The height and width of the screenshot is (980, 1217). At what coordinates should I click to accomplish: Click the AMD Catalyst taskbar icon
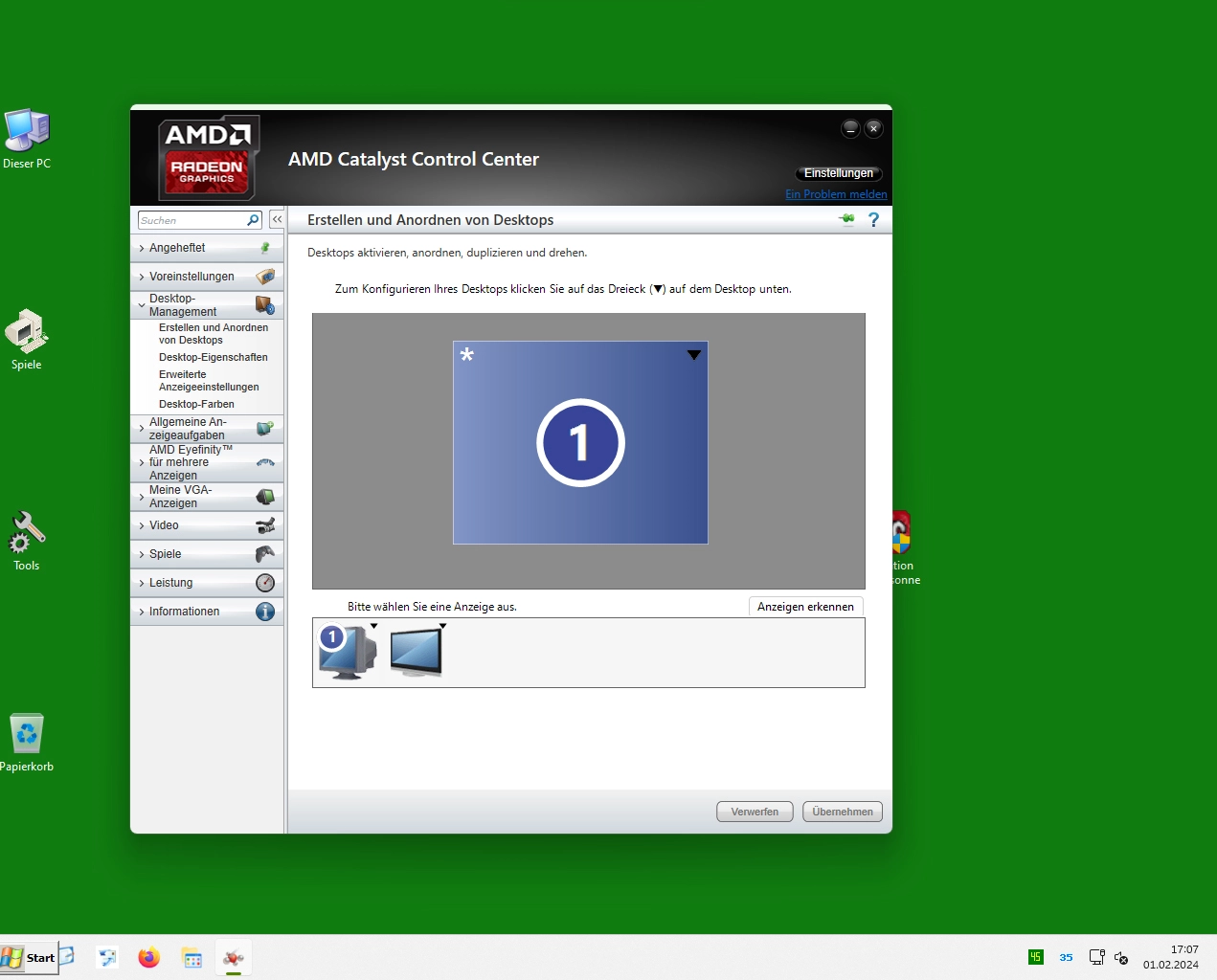[234, 957]
